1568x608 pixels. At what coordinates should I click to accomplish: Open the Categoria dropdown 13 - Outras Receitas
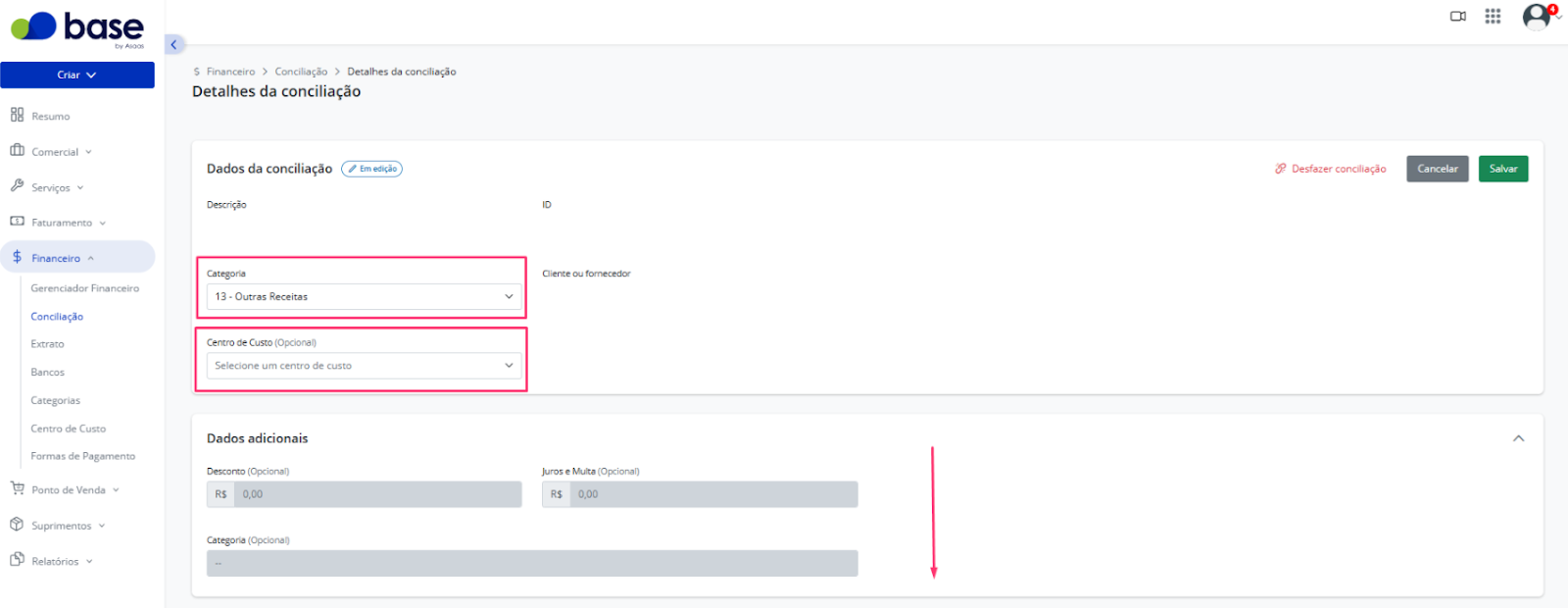(x=364, y=296)
